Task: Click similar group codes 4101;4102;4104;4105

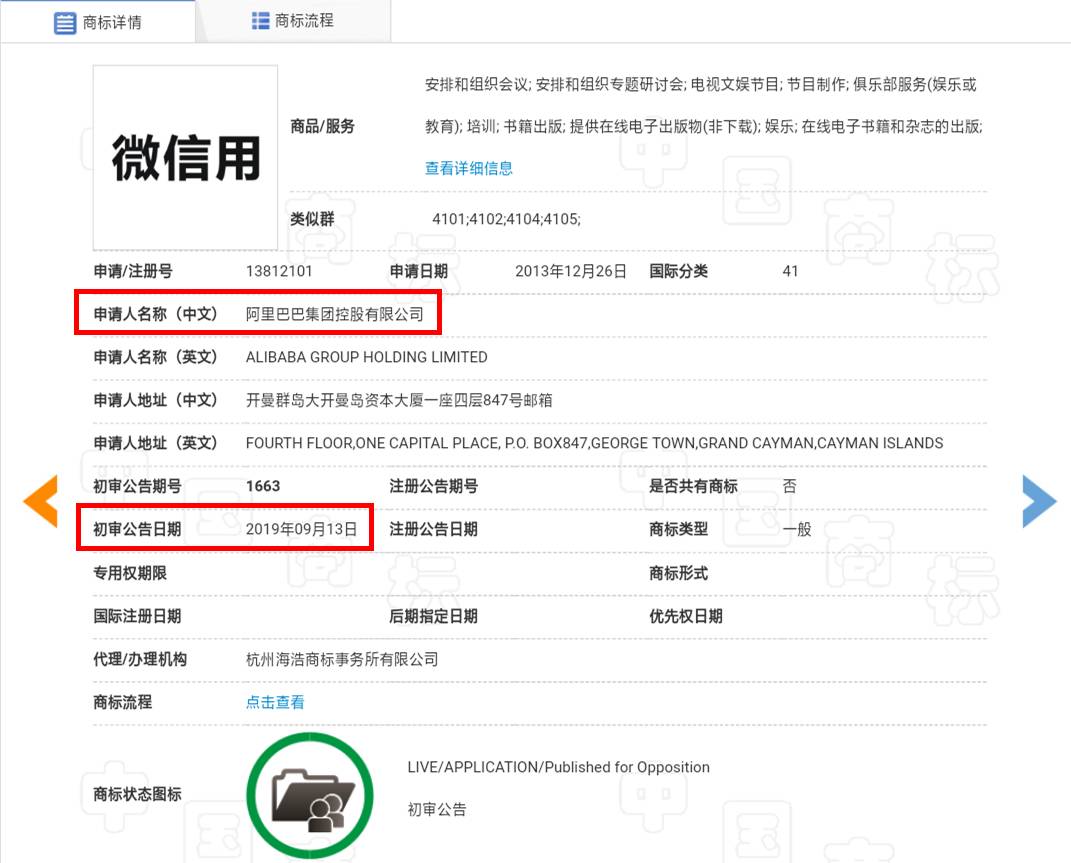Action: [x=506, y=219]
